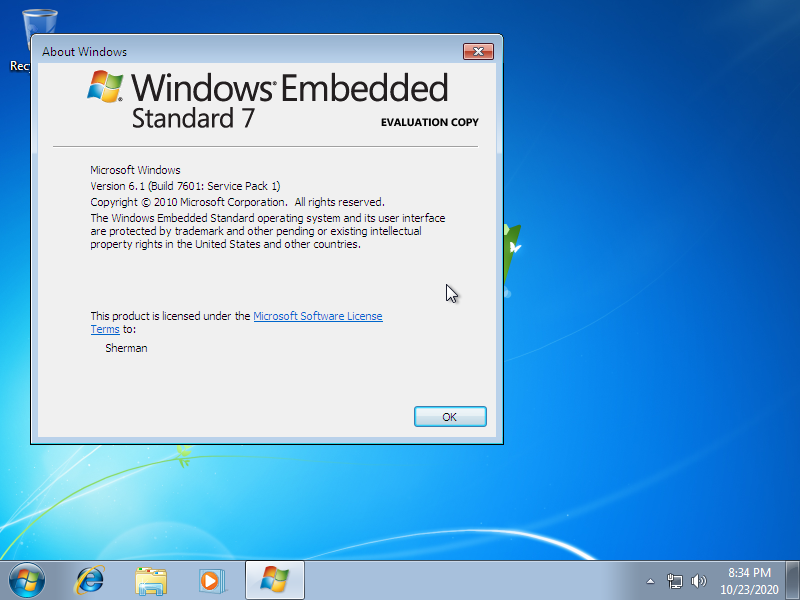Screen dimensions: 800x600
Task: Close the About Windows dialog
Action: click(x=478, y=51)
